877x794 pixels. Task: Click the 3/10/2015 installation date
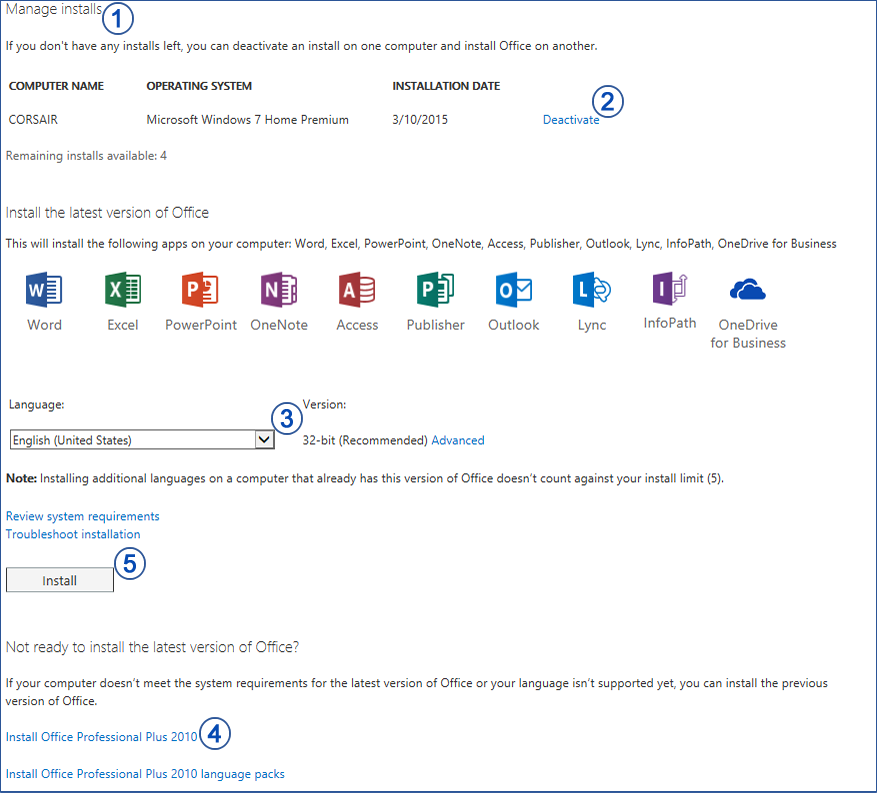[419, 120]
